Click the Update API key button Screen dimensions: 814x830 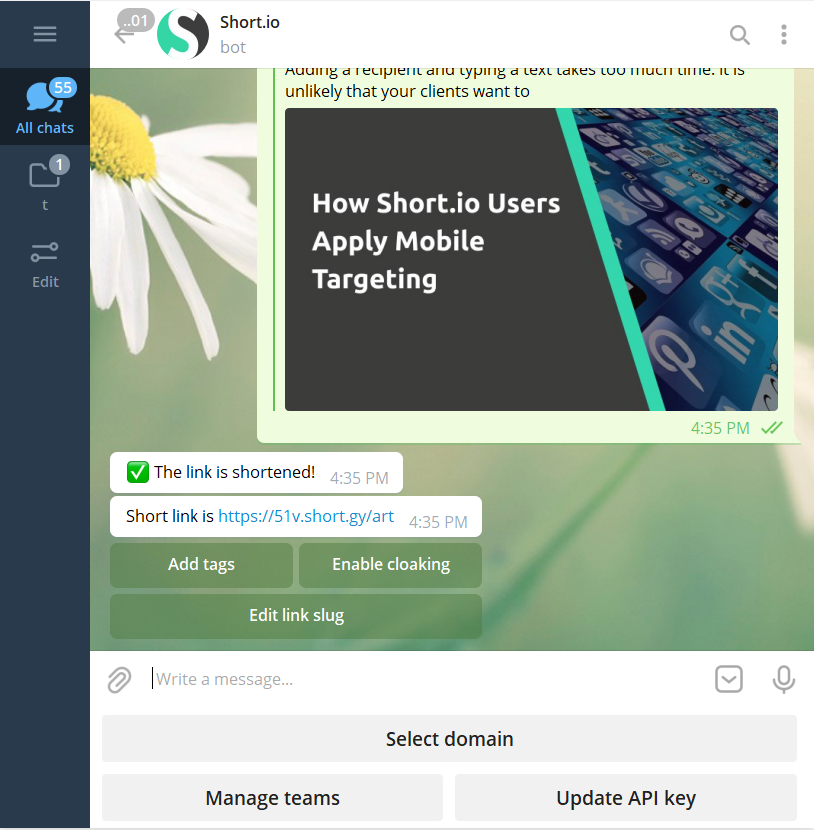coord(625,798)
